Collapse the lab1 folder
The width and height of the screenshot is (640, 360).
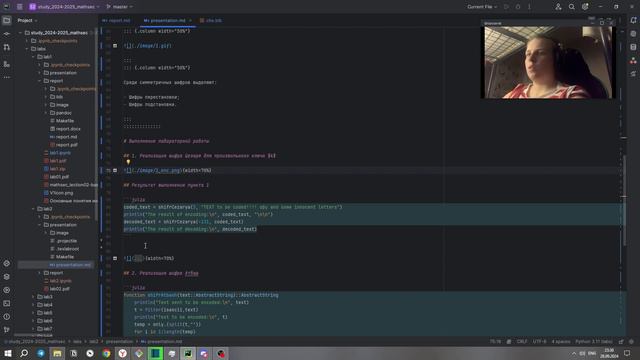[x=33, y=57]
